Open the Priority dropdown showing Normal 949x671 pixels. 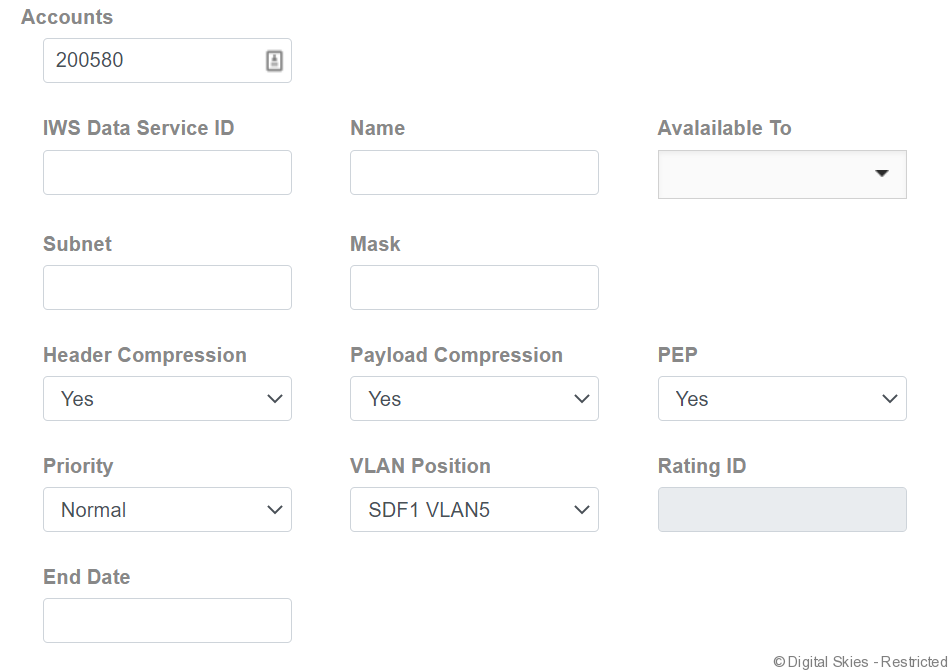(167, 509)
